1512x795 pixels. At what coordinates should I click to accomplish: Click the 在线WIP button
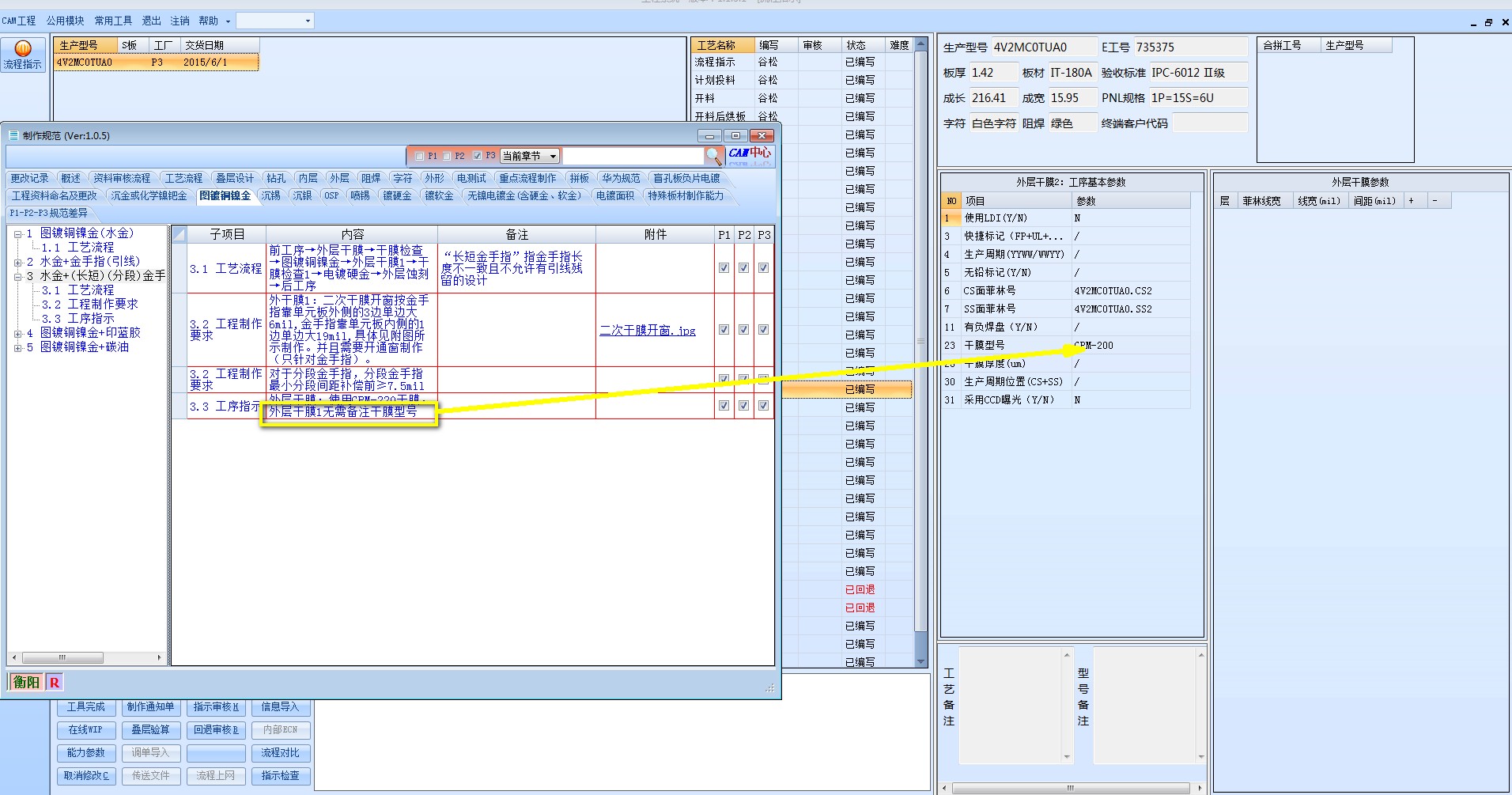pos(85,730)
